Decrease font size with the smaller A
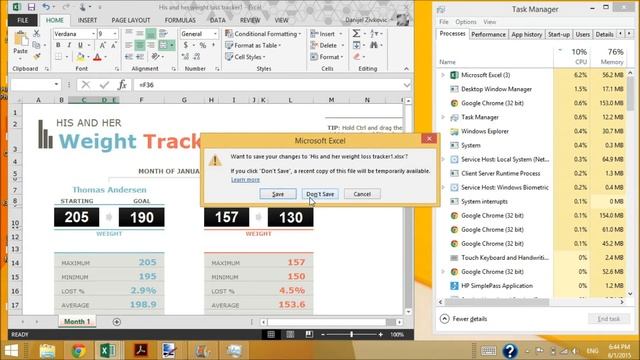This screenshot has height=360, width=640. pyautogui.click(x=114, y=45)
